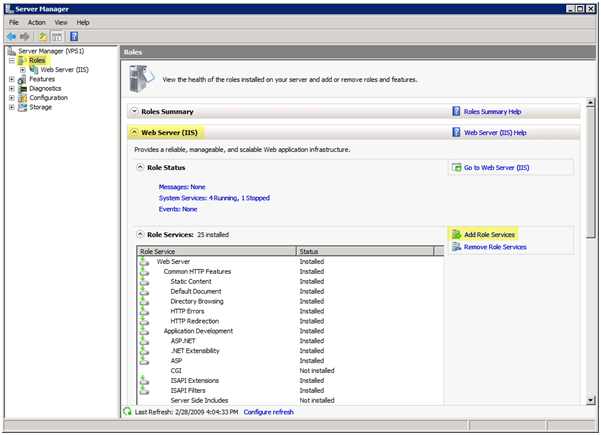Click installed icon beside HTTP Errors row
The width and height of the screenshot is (601, 435).
click(x=144, y=311)
